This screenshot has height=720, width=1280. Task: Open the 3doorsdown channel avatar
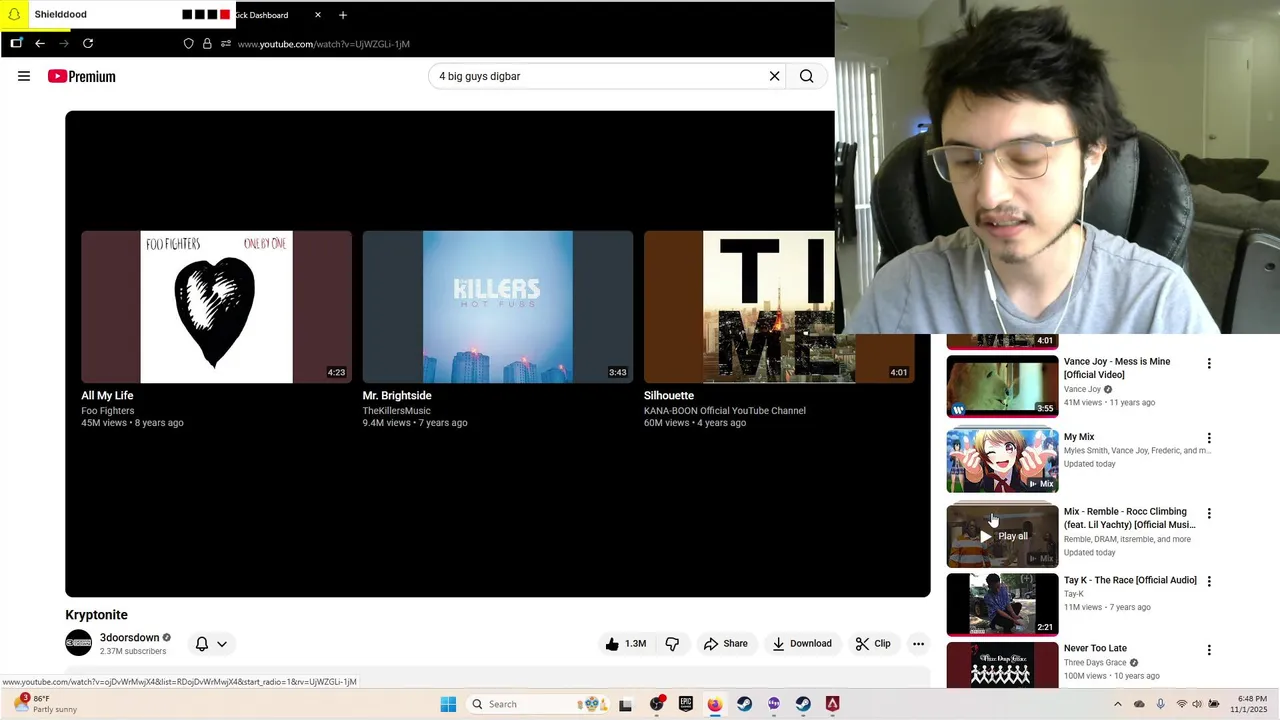coord(78,643)
